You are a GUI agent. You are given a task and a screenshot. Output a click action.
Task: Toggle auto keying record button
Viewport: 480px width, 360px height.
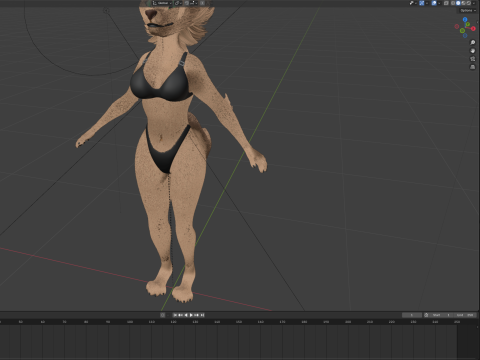(162, 315)
